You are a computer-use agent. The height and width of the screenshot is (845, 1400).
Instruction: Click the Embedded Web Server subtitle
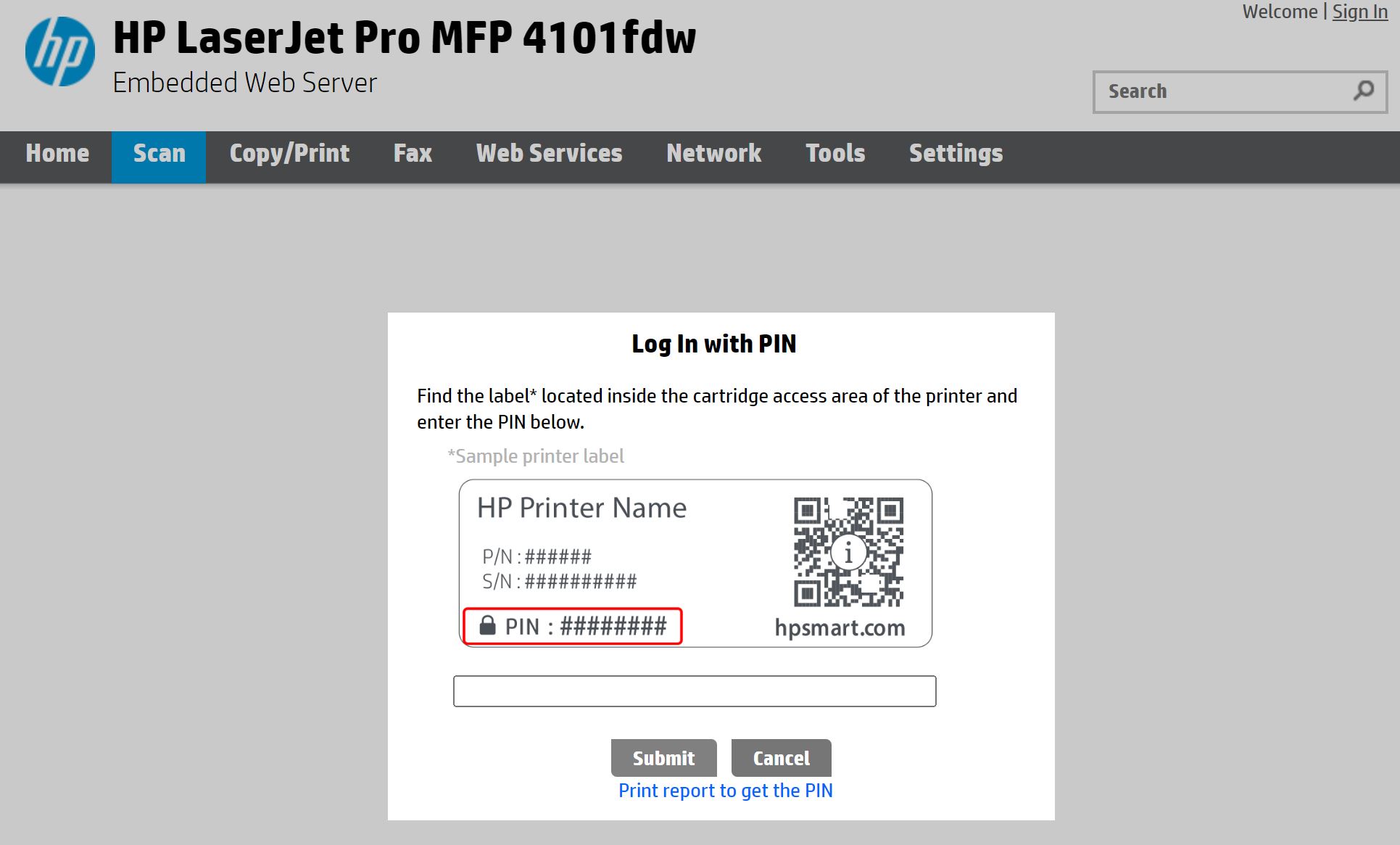[244, 82]
